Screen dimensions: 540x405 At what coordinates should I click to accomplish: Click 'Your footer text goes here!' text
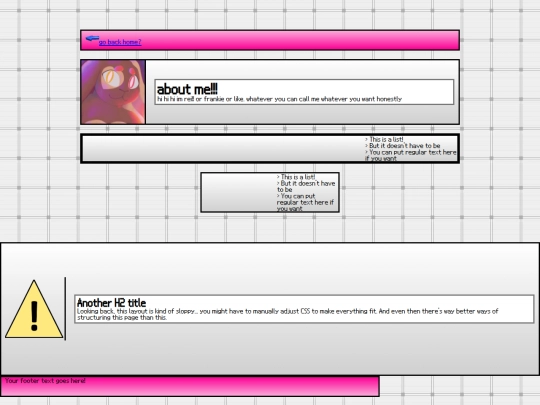45,381
